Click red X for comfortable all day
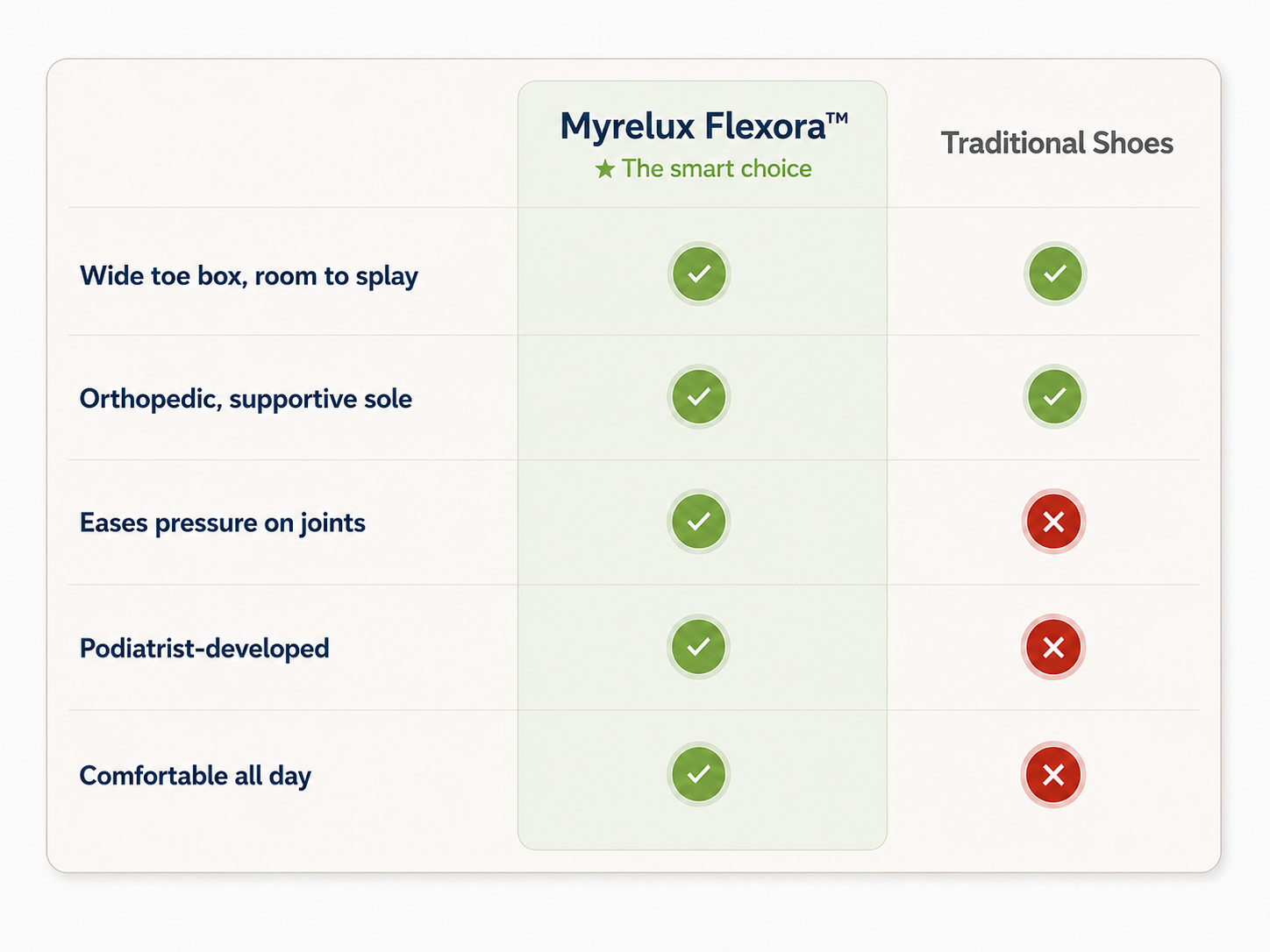The image size is (1270, 952). click(1053, 775)
